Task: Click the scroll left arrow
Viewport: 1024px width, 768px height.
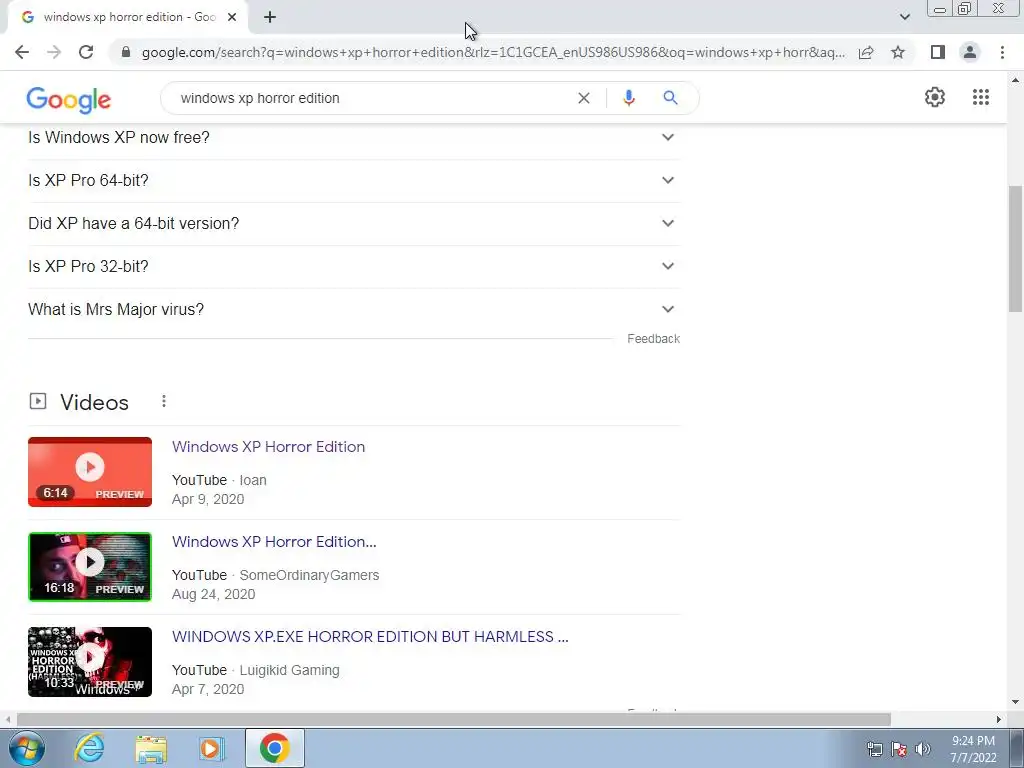Action: point(7,719)
